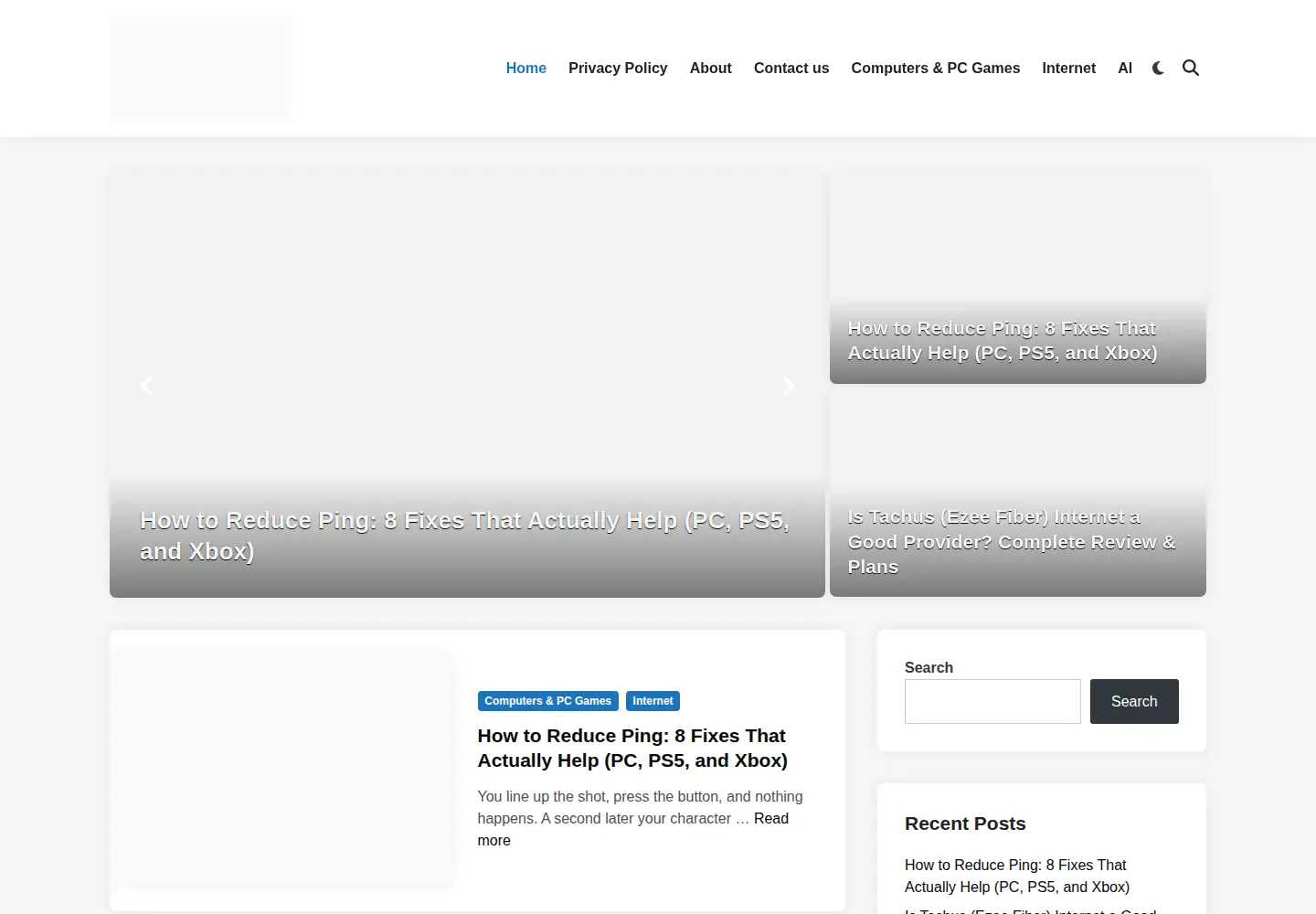Viewport: 1316px width, 914px height.
Task: Open the Home menu item
Action: tap(526, 68)
